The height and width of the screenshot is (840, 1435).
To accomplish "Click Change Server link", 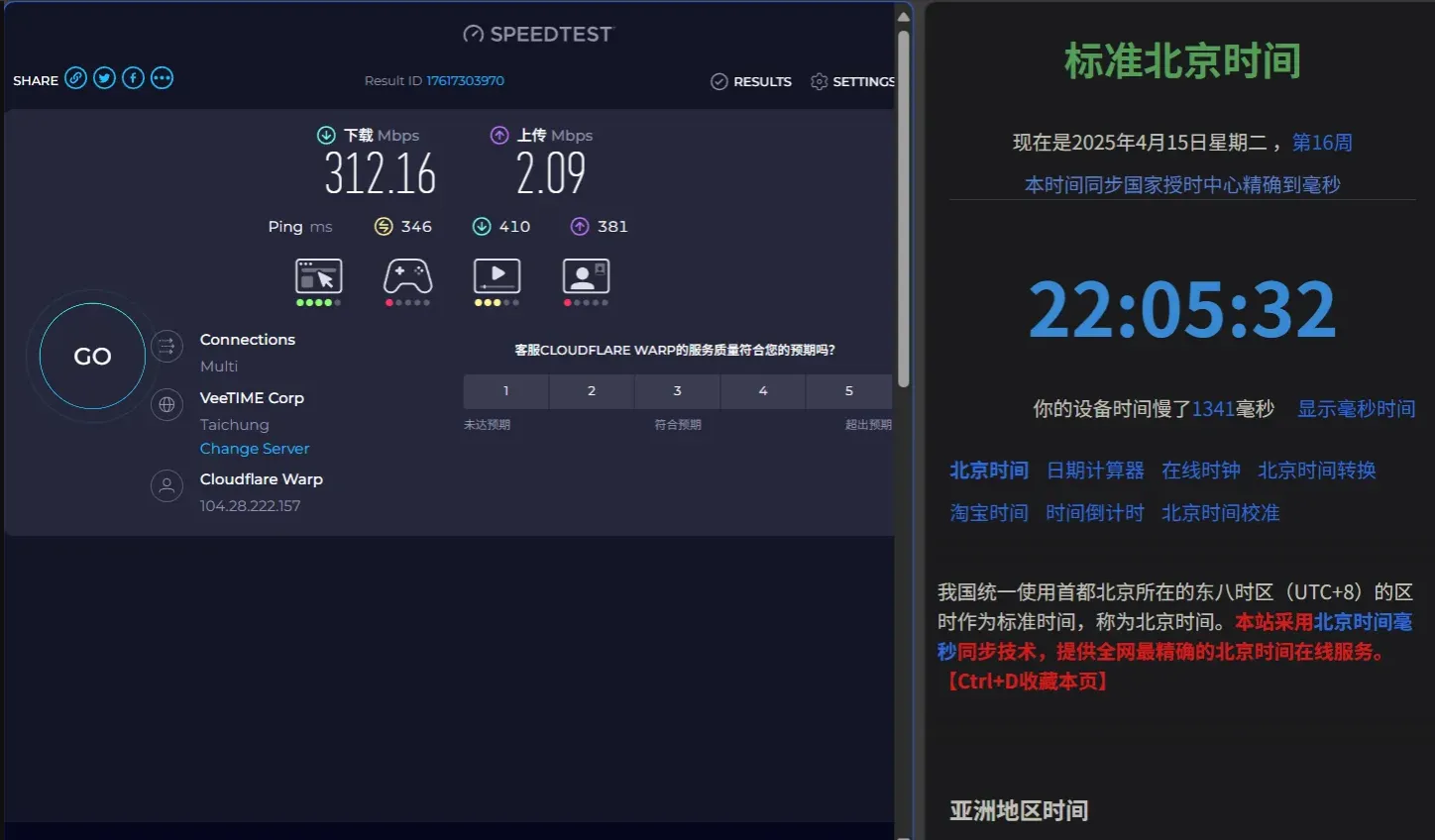I will pyautogui.click(x=255, y=449).
